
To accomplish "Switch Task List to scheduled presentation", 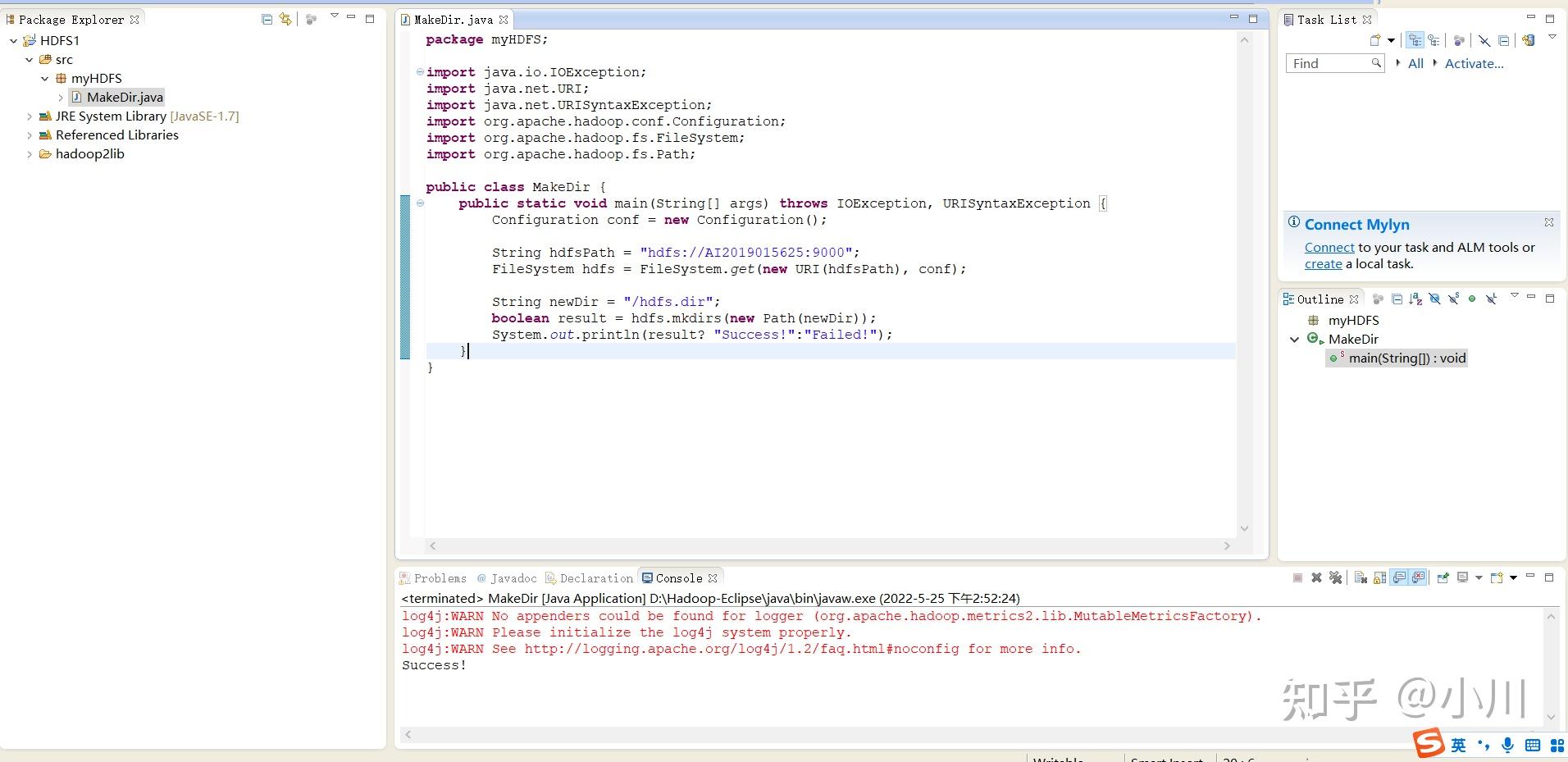I will (x=1435, y=39).
